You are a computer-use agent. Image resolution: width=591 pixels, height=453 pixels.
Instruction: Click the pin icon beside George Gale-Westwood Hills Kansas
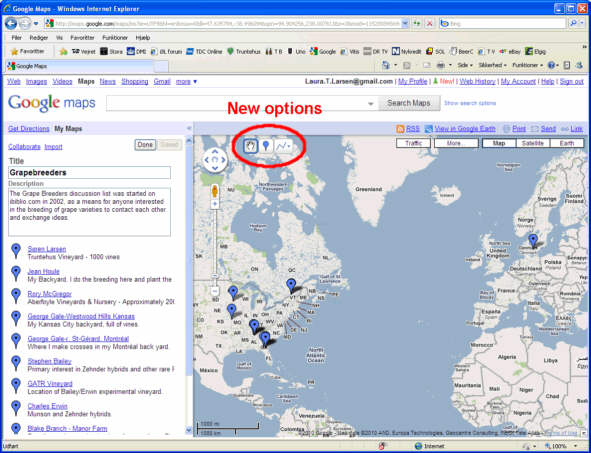tap(15, 318)
